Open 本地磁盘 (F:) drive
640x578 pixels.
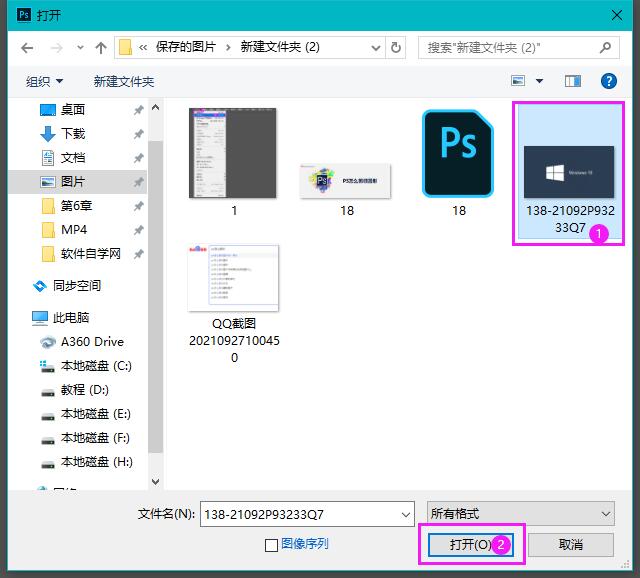(95, 438)
